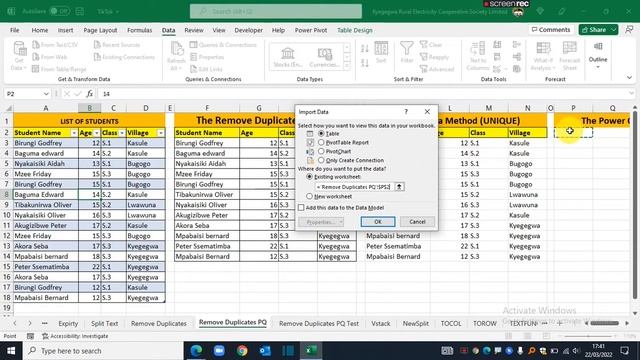Click the Advanced filter icon
This screenshot has height=360, width=640.
coord(423,69)
